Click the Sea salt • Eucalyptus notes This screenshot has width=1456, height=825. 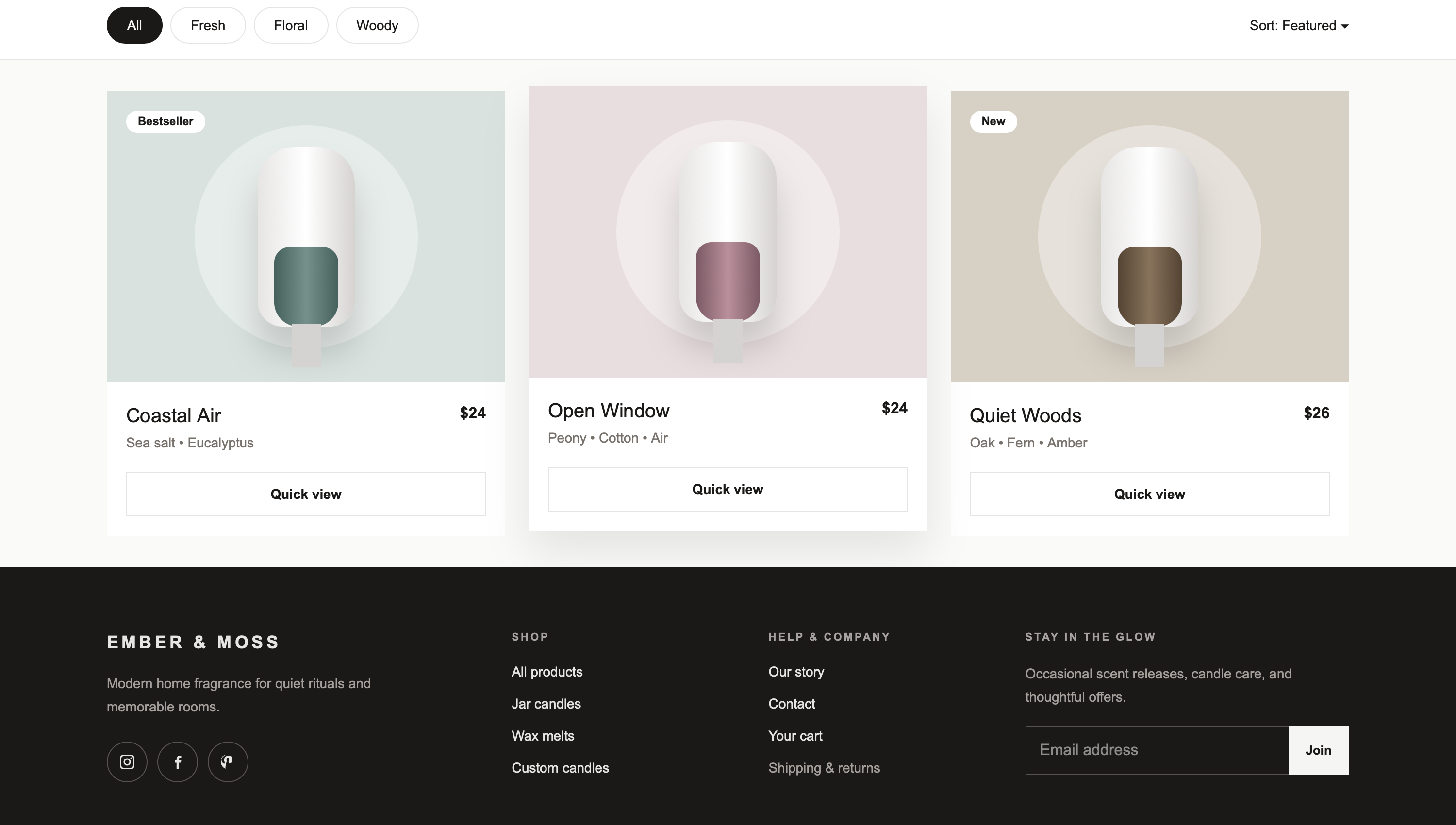click(190, 443)
